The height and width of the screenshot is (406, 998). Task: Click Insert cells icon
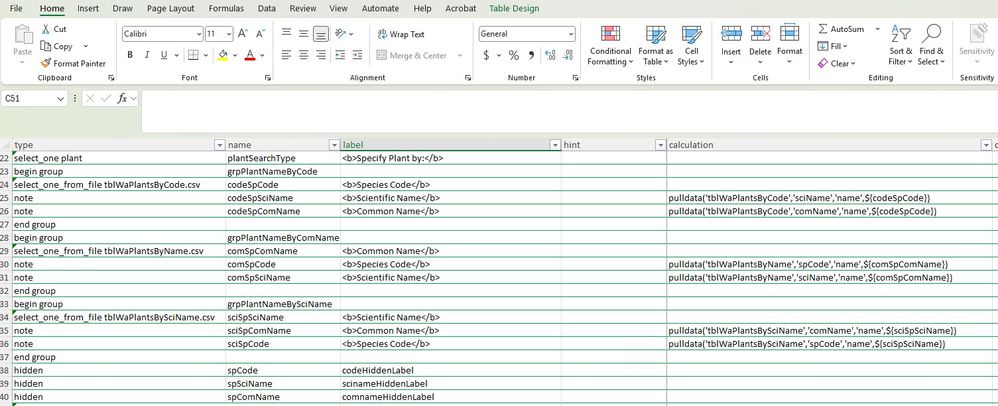click(731, 33)
